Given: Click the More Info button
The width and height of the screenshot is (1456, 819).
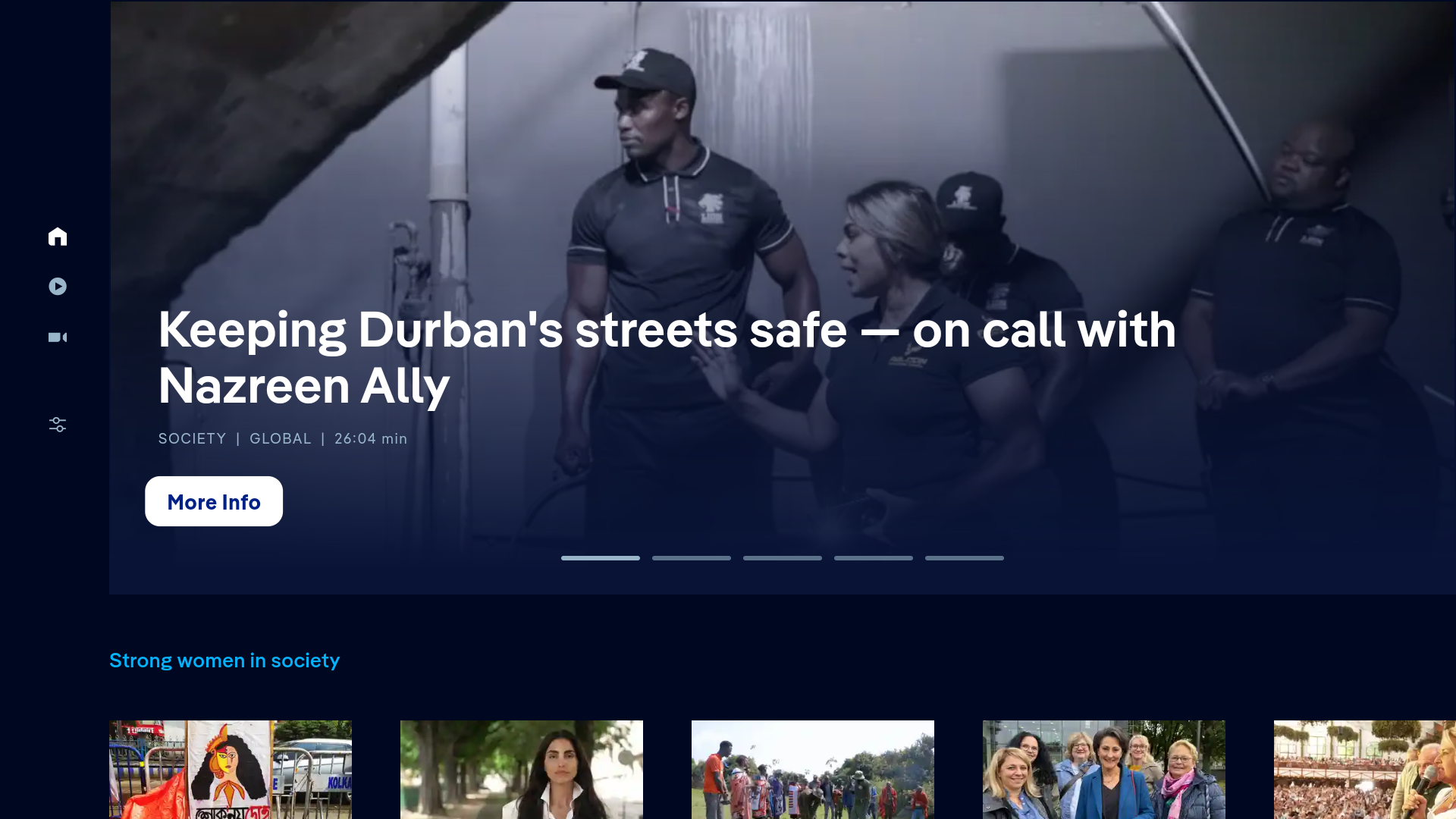Looking at the screenshot, I should 214,501.
